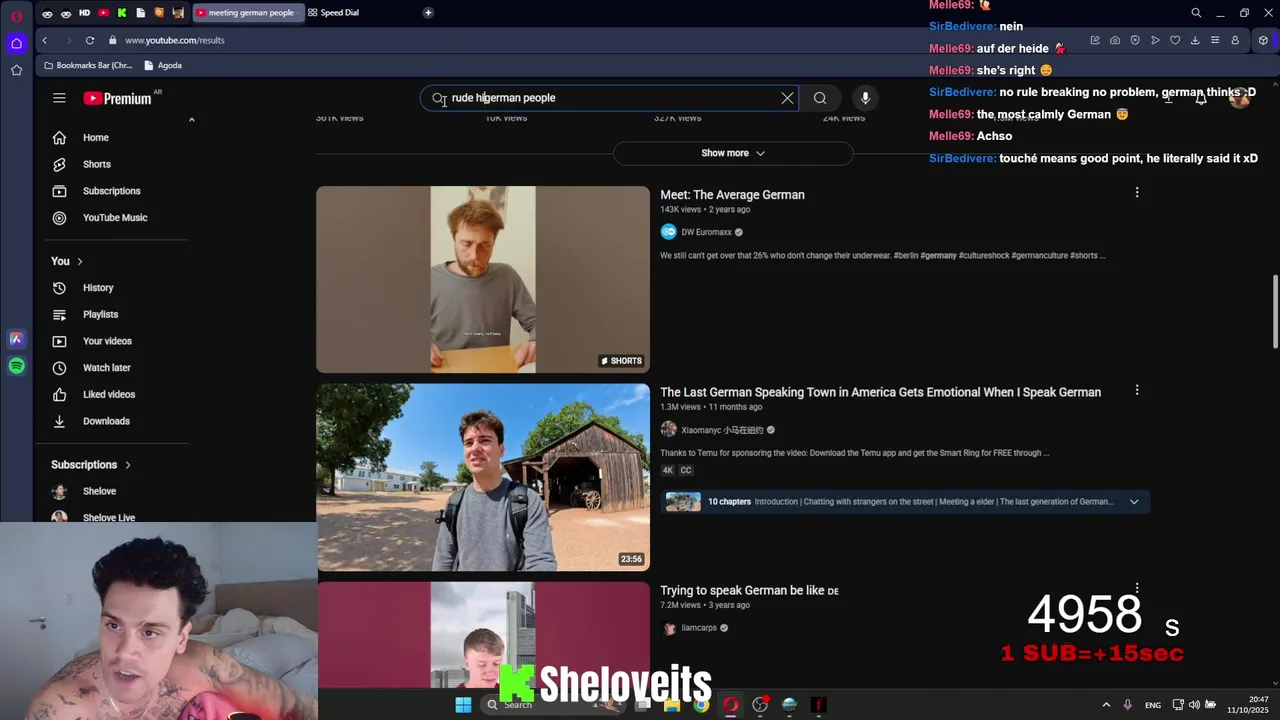Image resolution: width=1280 pixels, height=720 pixels.
Task: Open the Aria AI sidebar icon
Action: pos(16,339)
